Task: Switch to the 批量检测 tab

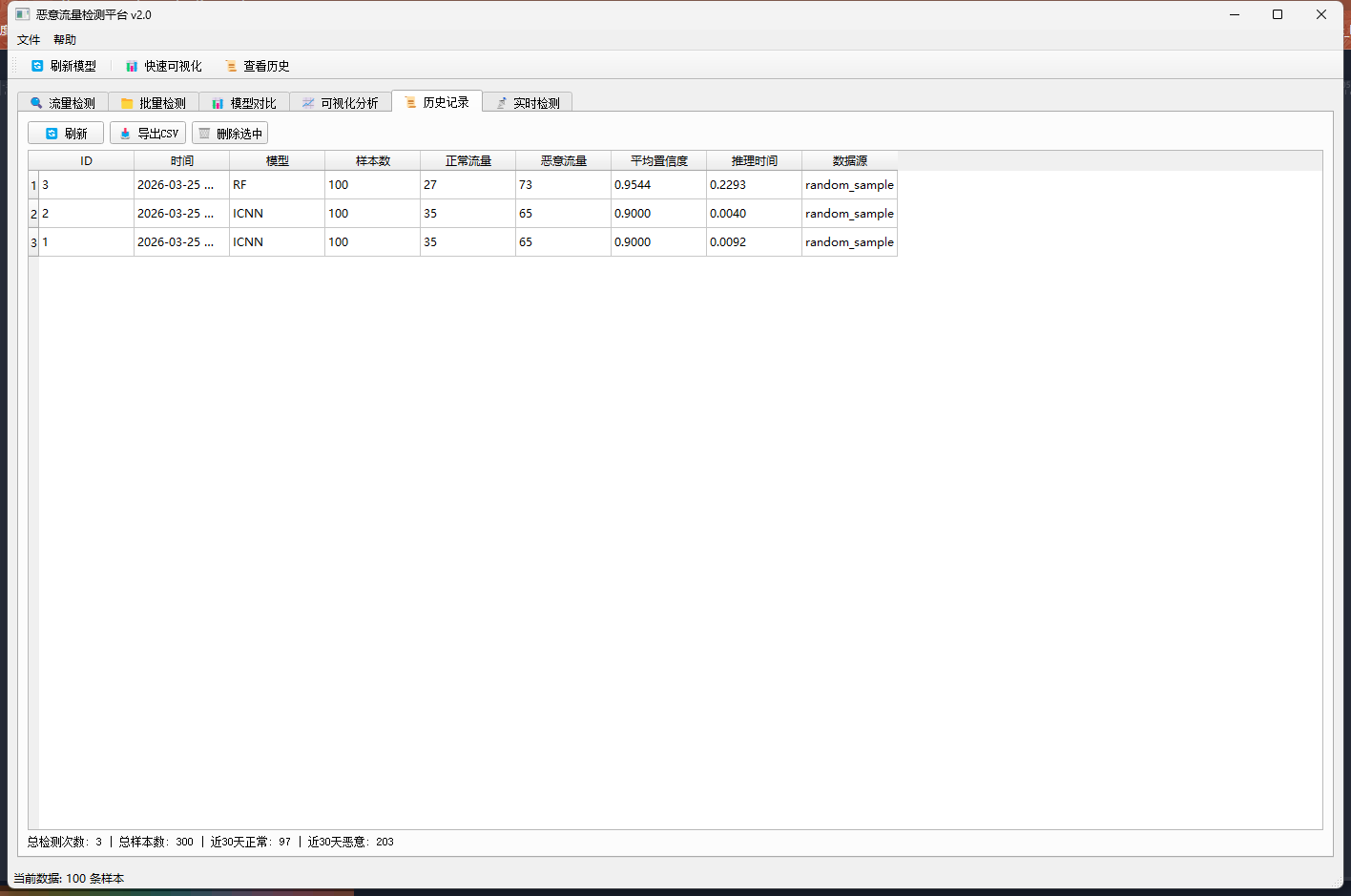Action: 154,103
